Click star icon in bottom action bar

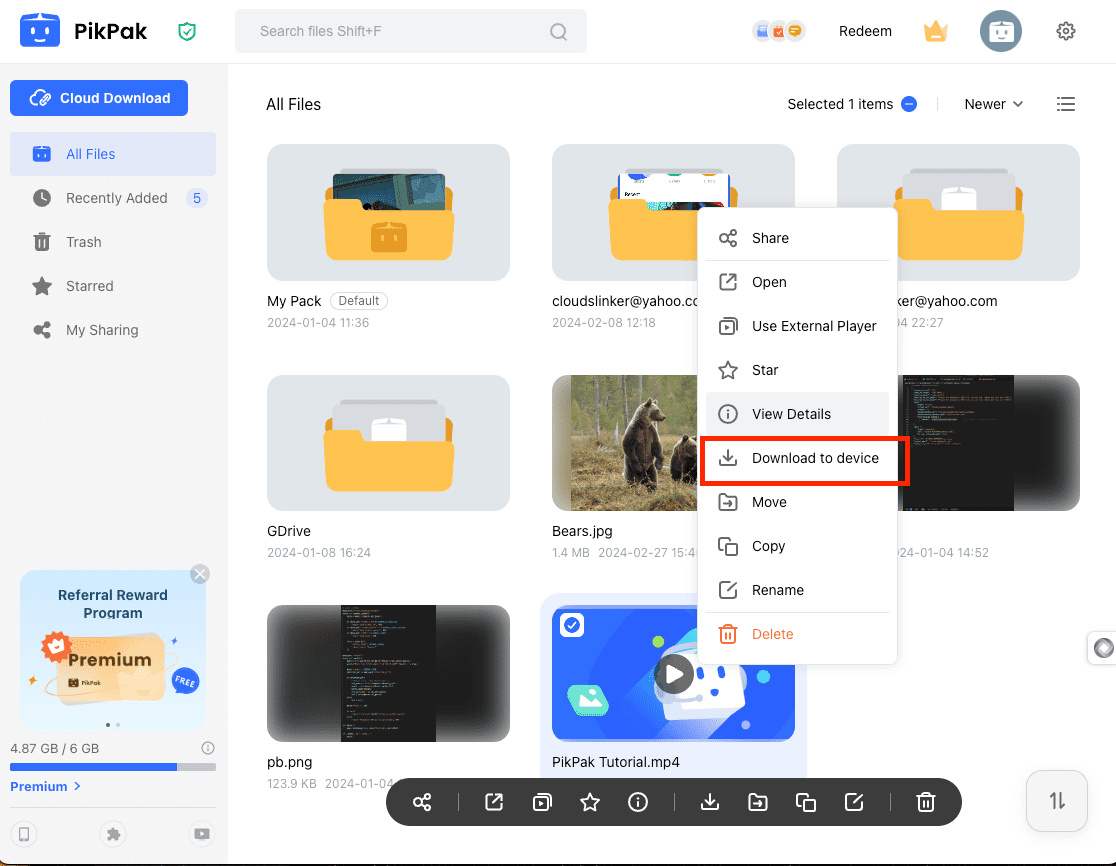point(590,803)
